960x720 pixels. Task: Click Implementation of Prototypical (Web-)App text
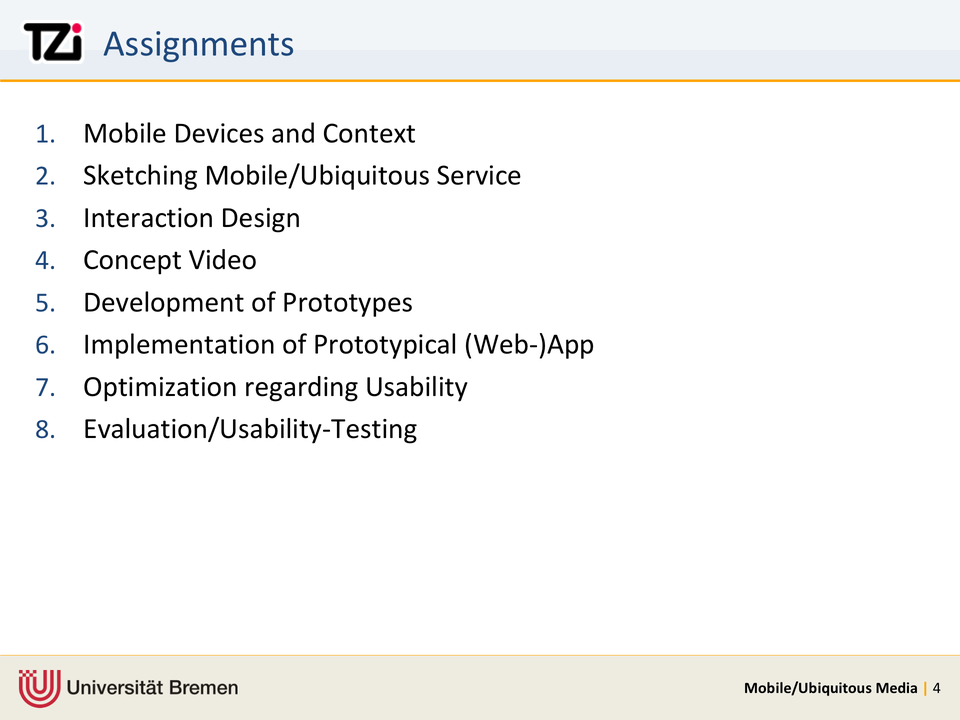pos(338,345)
